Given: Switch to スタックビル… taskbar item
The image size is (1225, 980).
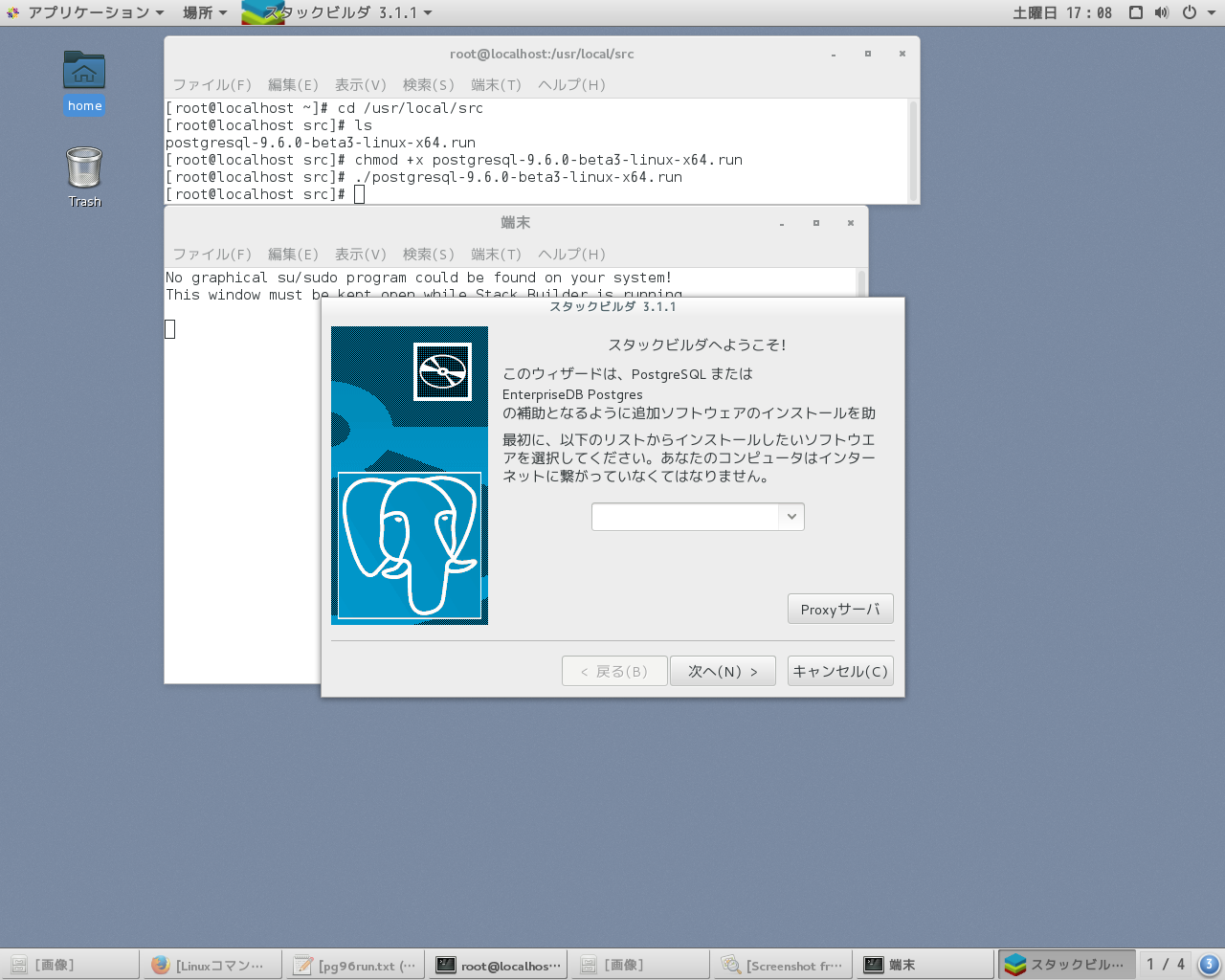Looking at the screenshot, I should pyautogui.click(x=1067, y=965).
